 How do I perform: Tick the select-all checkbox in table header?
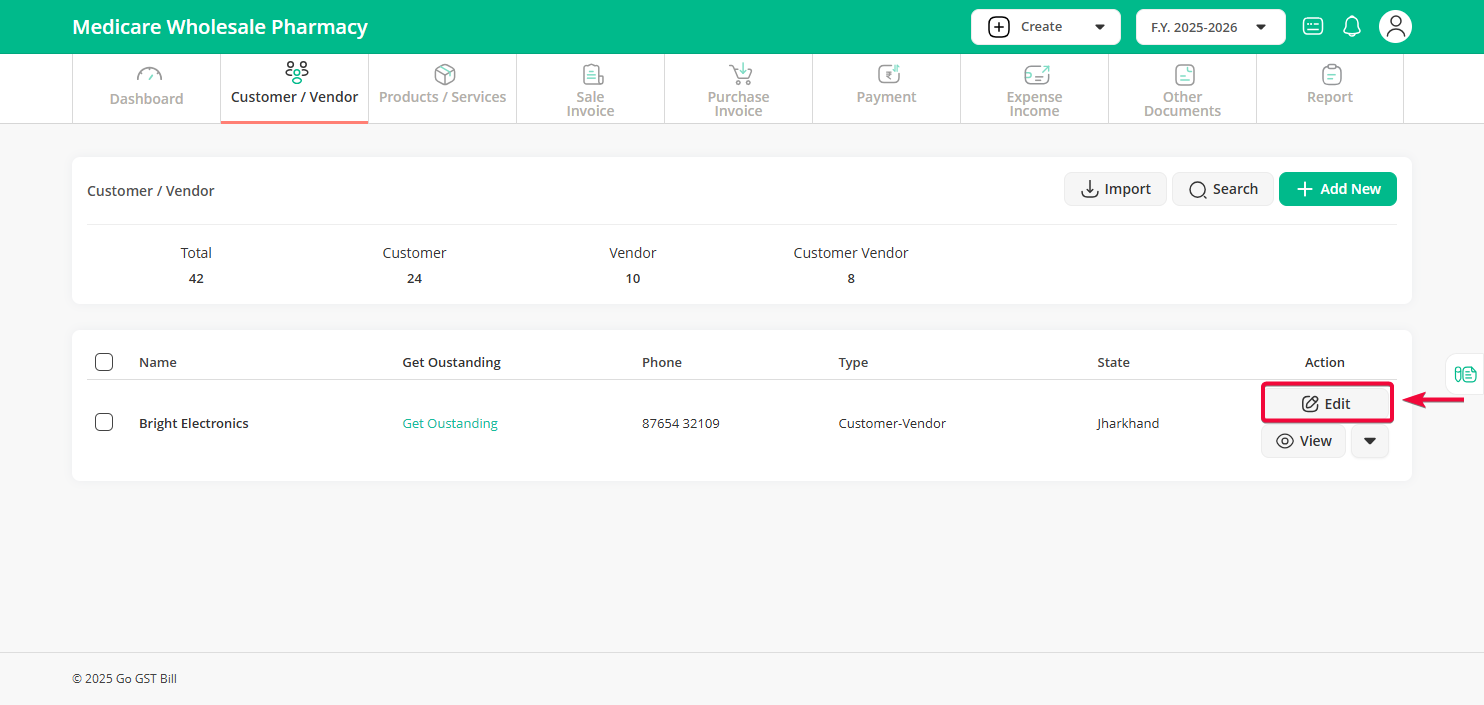(x=104, y=362)
